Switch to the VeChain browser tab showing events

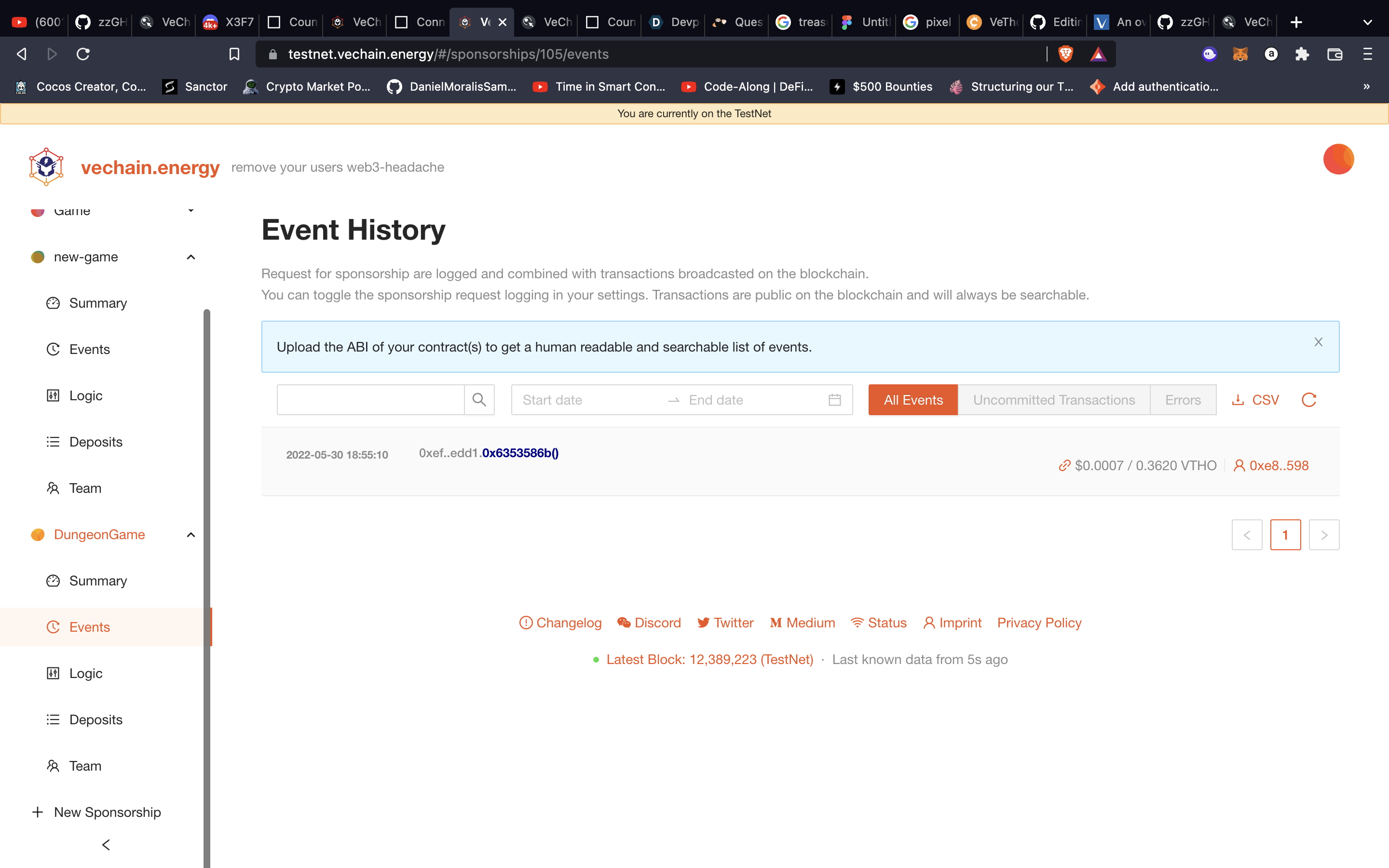(x=482, y=22)
